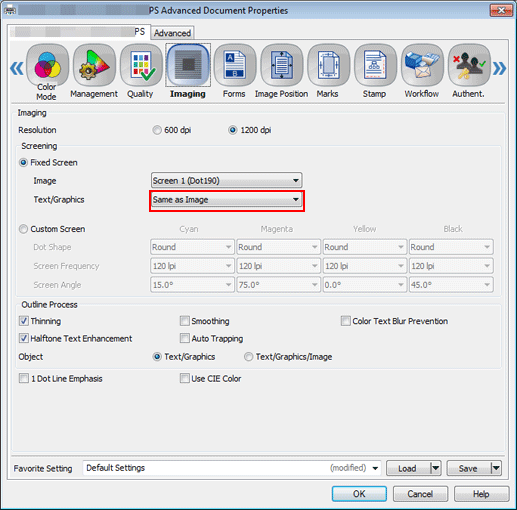Click the Load button

[x=408, y=468]
